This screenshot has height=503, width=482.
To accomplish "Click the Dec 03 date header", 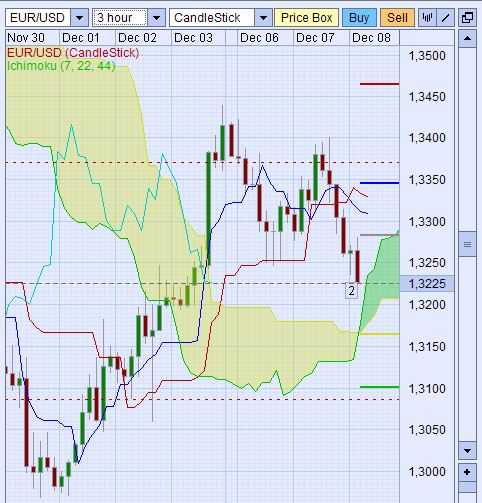I will point(193,38).
